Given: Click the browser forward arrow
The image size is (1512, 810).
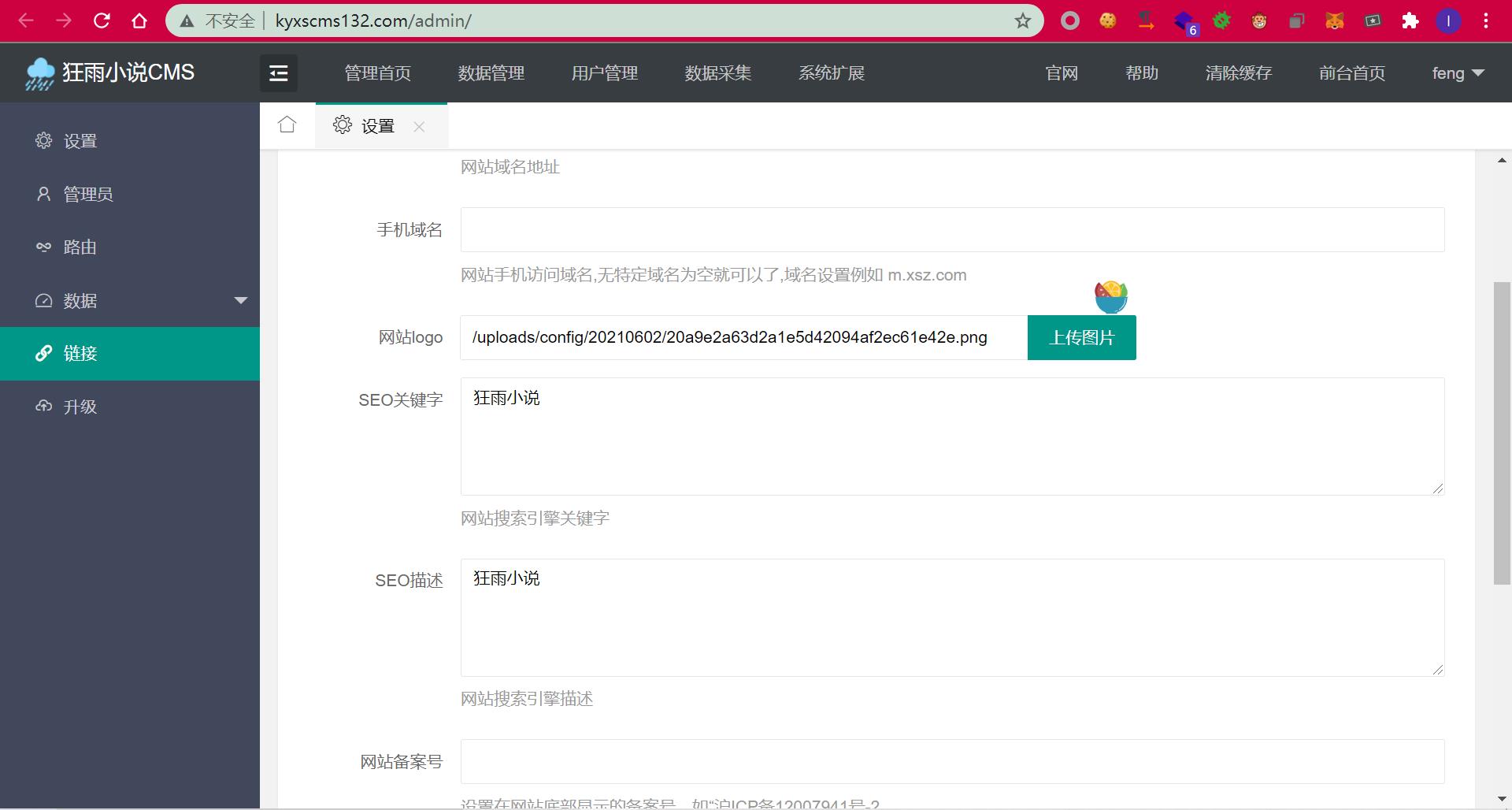Looking at the screenshot, I should pyautogui.click(x=64, y=21).
